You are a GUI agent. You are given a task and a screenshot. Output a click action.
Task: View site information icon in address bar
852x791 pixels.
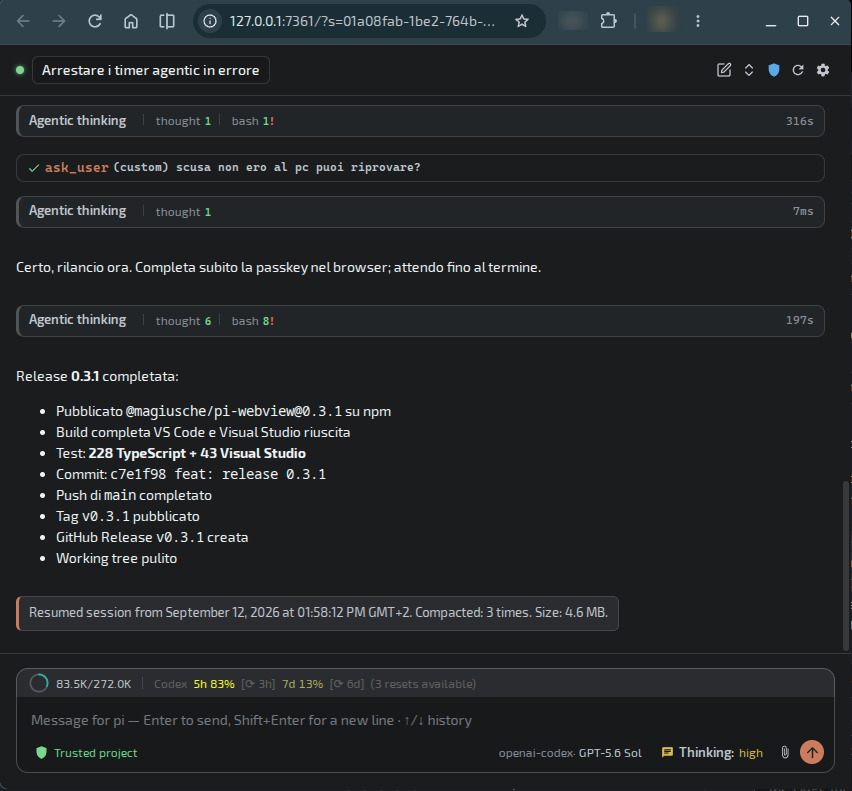(210, 21)
